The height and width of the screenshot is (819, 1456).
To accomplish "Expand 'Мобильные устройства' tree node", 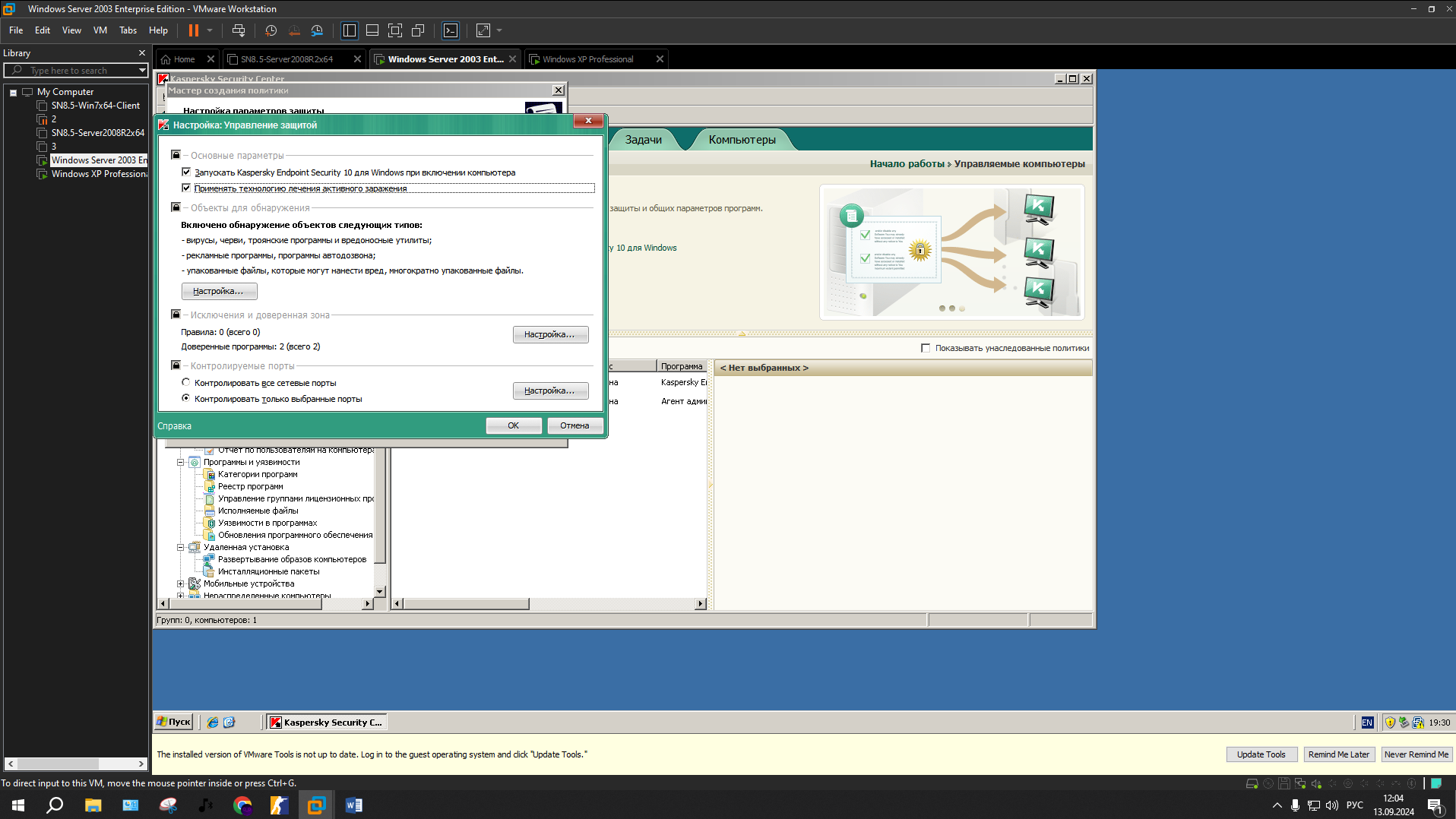I will (x=181, y=583).
